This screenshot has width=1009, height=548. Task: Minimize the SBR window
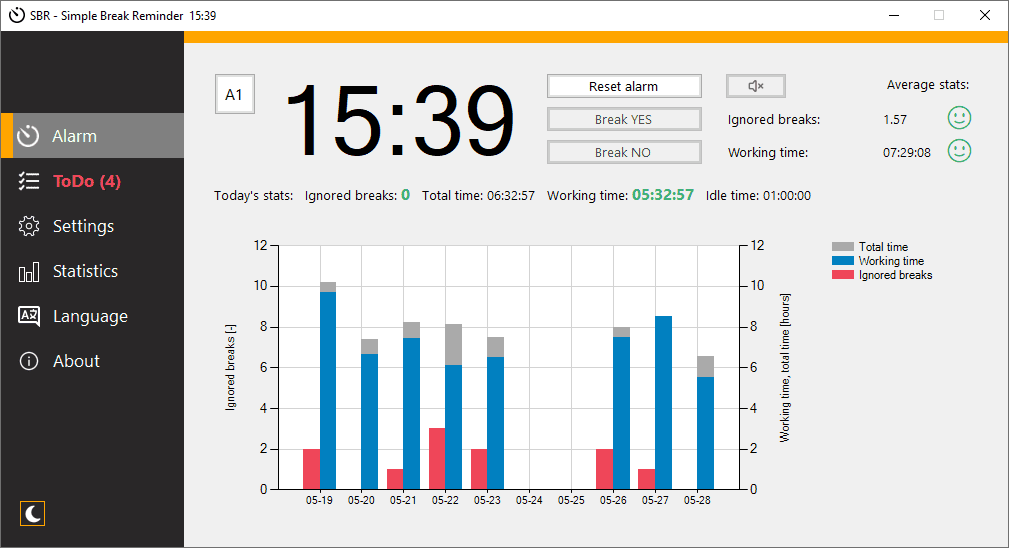click(x=894, y=15)
